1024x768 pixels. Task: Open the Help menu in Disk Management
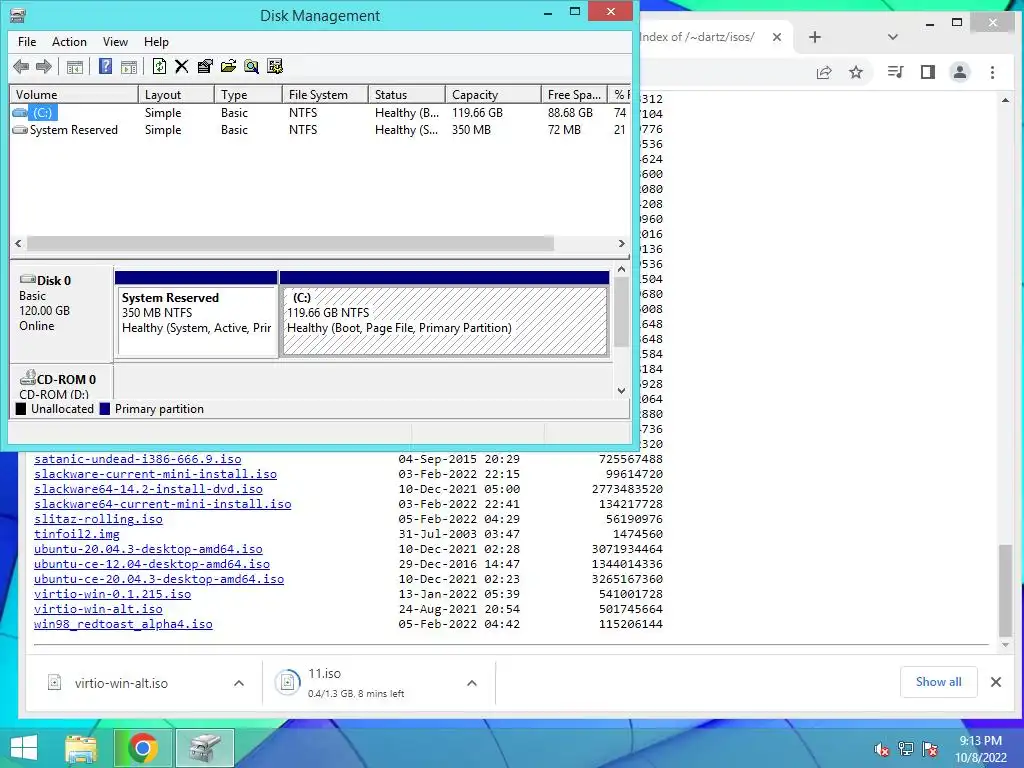click(156, 42)
